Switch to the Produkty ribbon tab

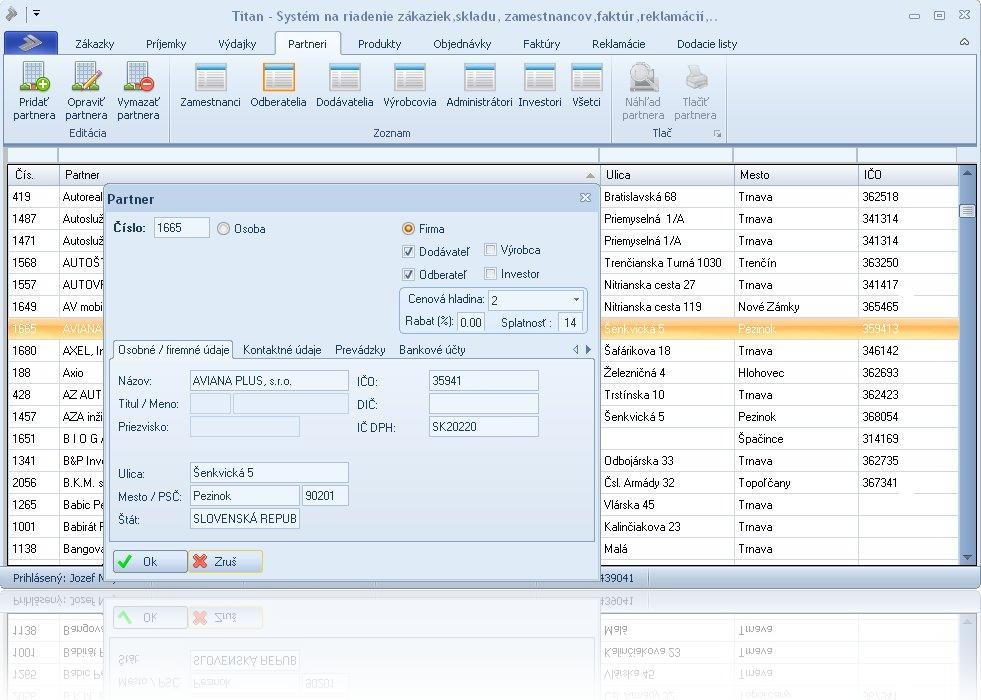379,44
